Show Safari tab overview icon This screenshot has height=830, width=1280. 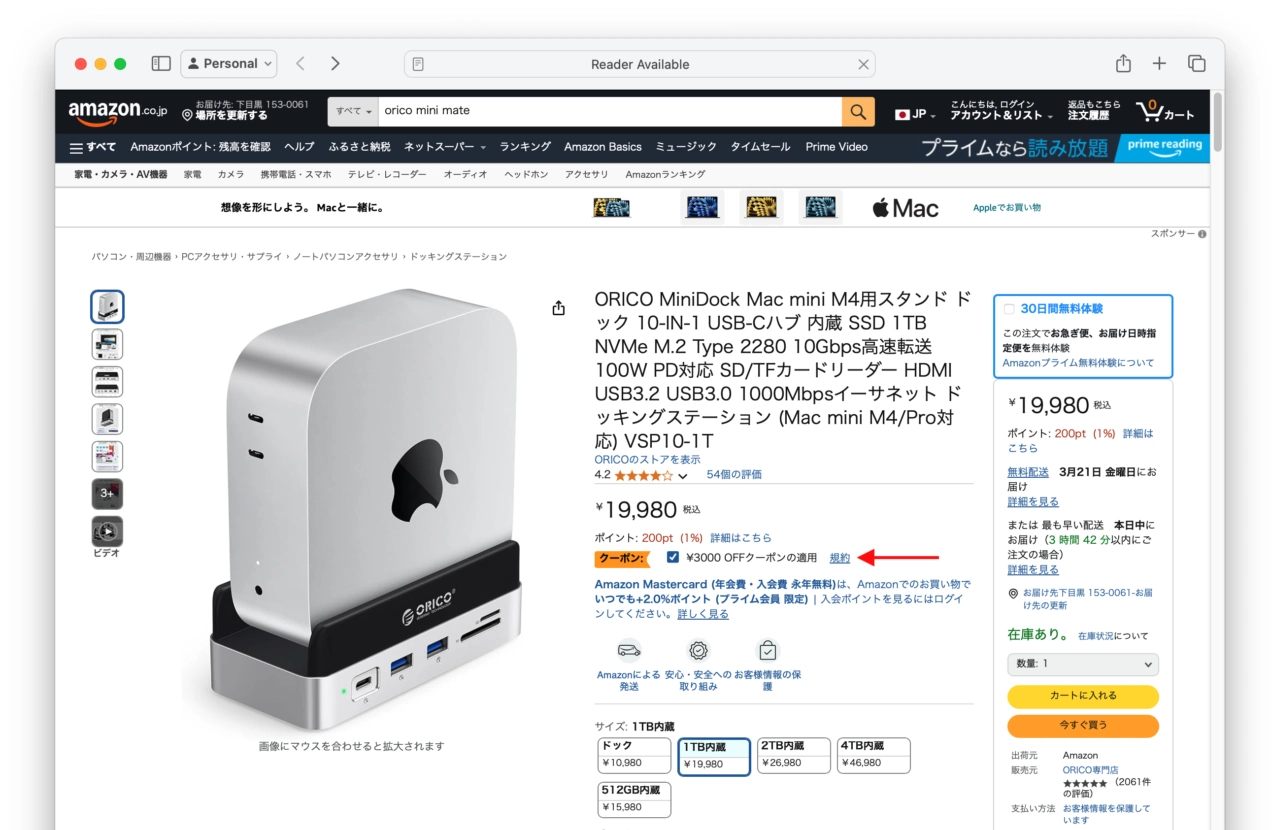1196,64
